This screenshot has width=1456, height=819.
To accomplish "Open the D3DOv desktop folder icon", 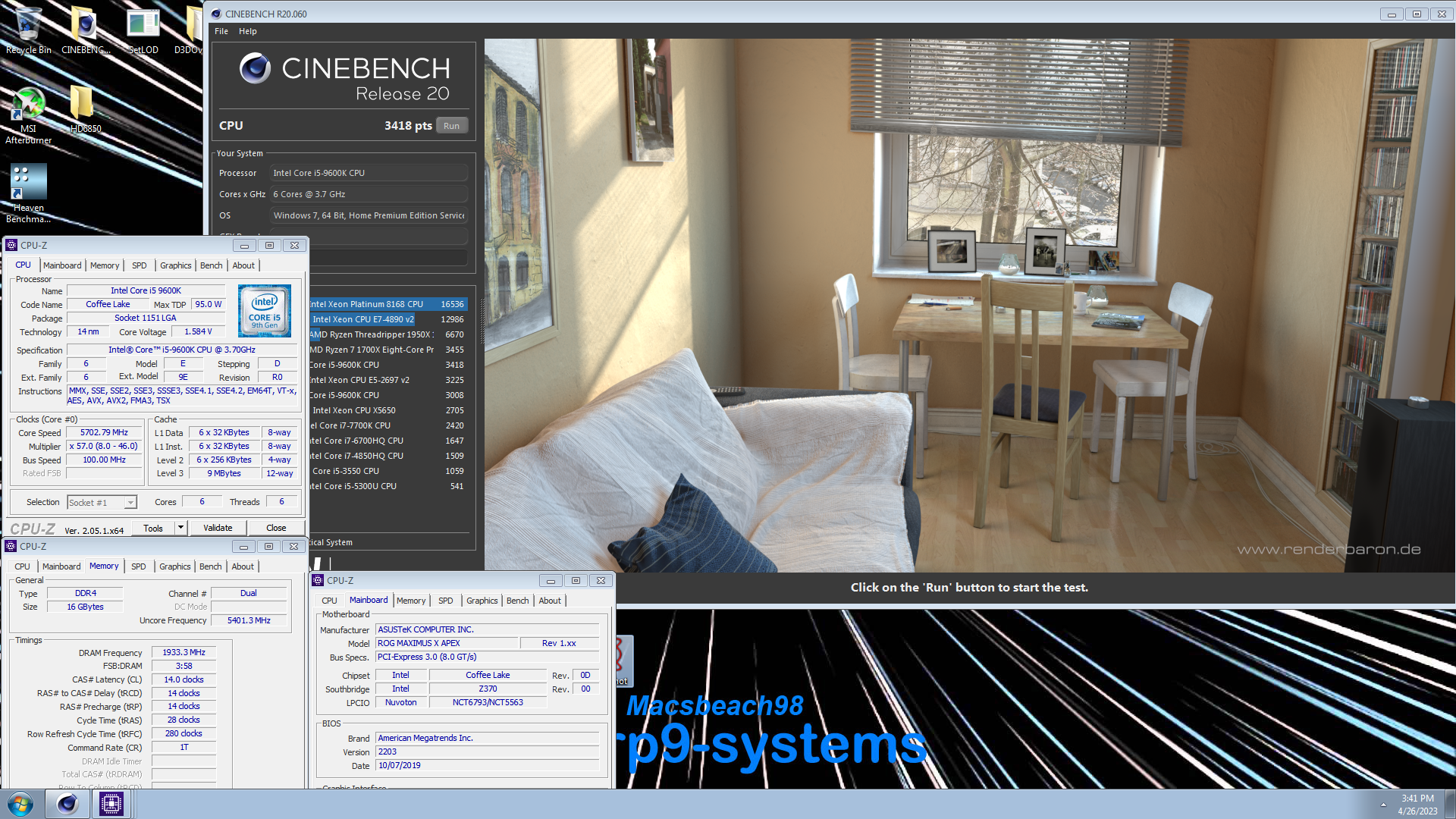I will tap(190, 30).
